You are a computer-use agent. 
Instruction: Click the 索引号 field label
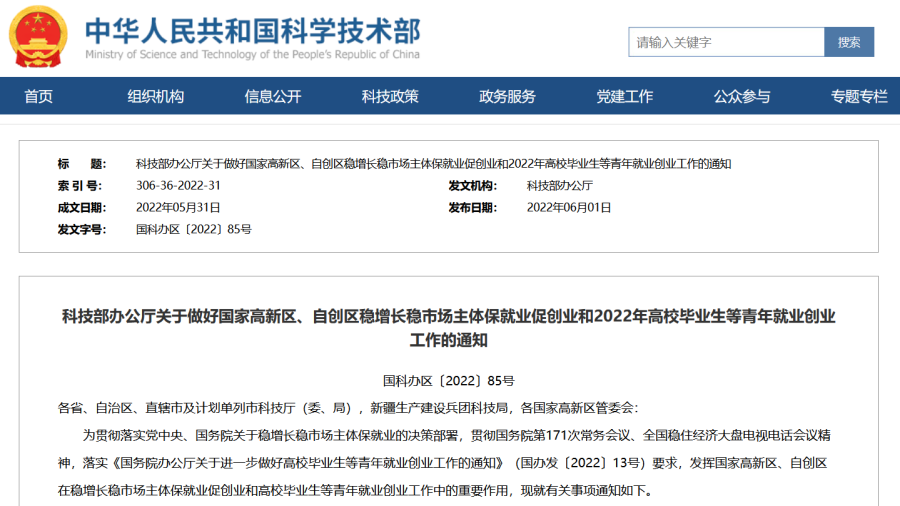[80, 186]
